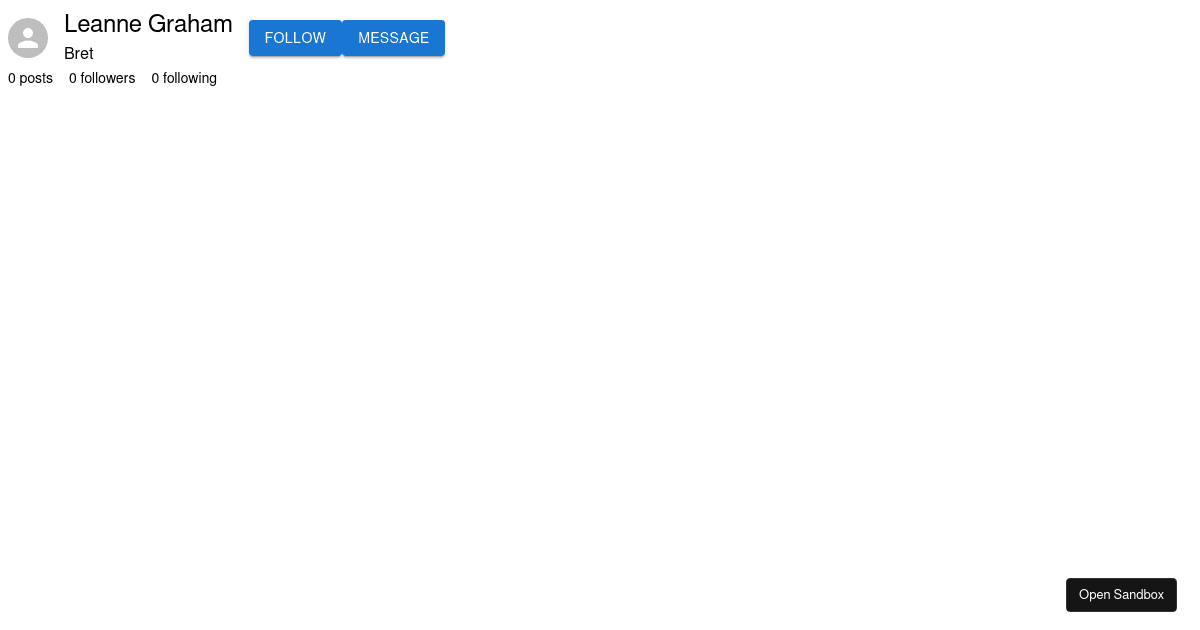Click the 0 posts count
Viewport: 1200px width, 630px height.
click(x=30, y=78)
